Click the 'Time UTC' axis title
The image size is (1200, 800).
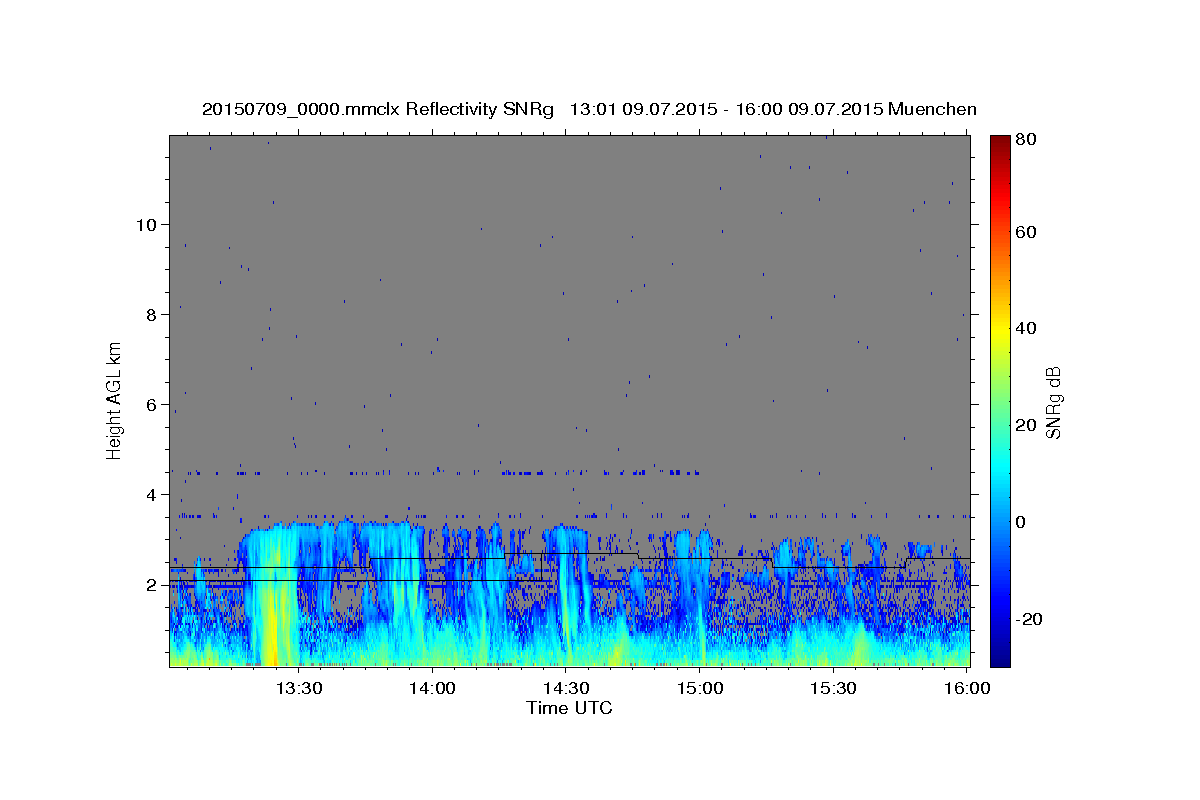(x=569, y=708)
